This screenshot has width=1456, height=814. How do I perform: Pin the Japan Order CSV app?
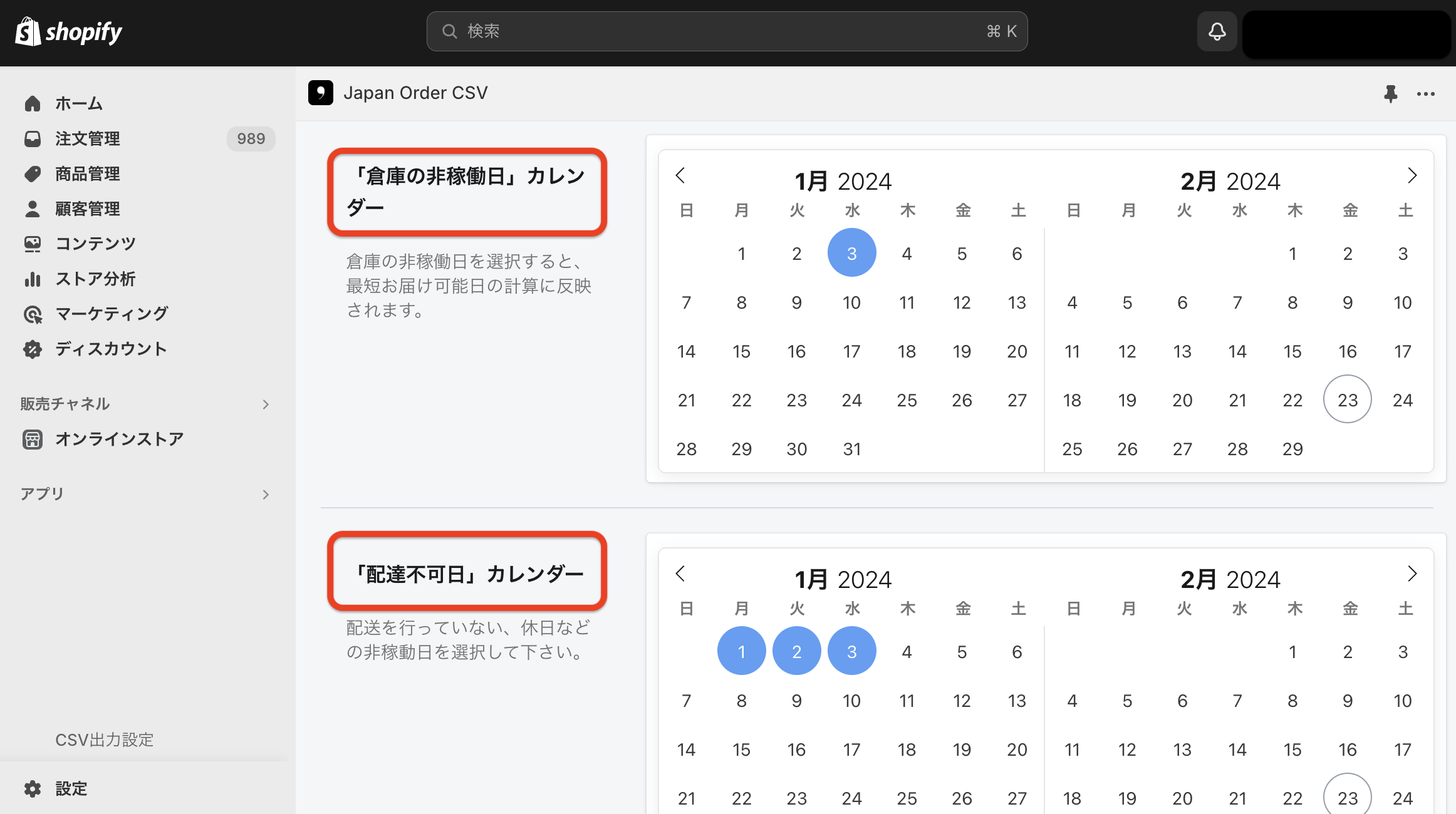1390,94
